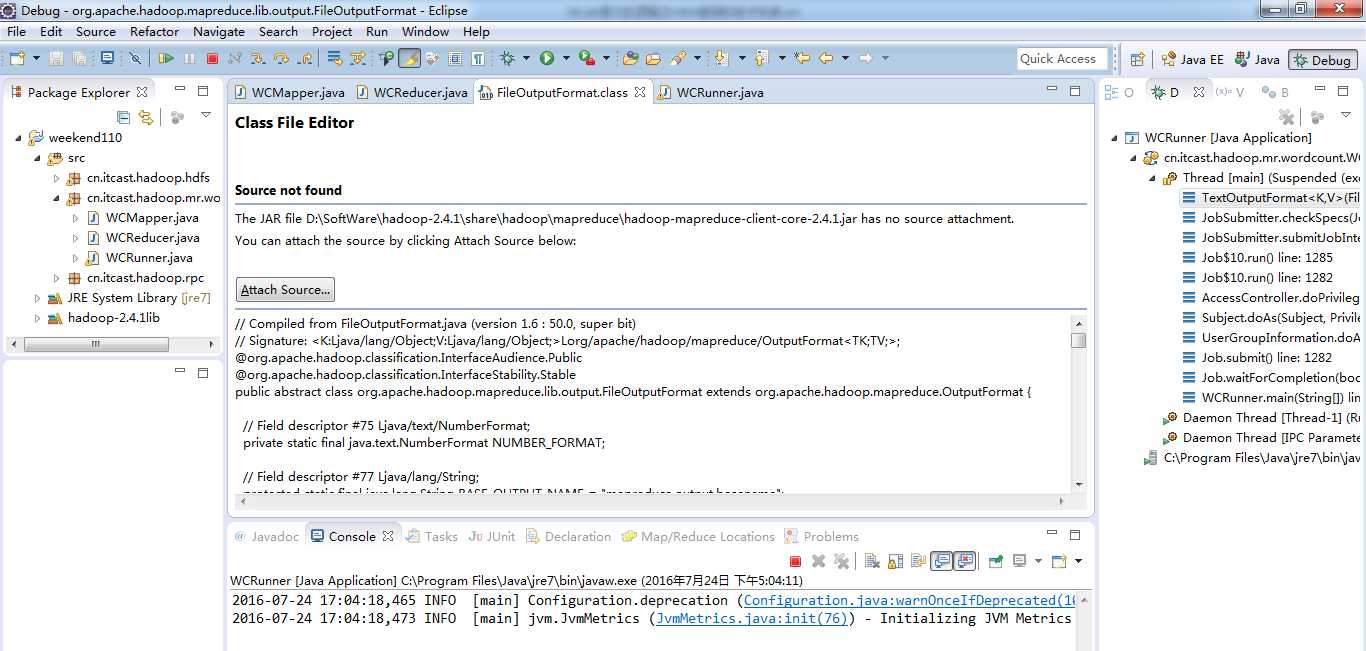
Task: Open the Project menu
Action: [x=332, y=31]
